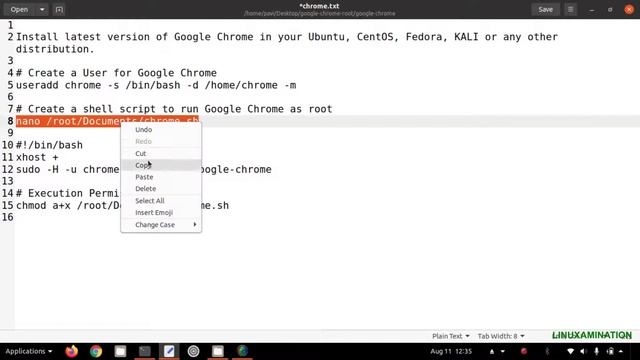The height and width of the screenshot is (360, 640).
Task: Open the clock showing Aug 11 12:35
Action: click(x=451, y=351)
